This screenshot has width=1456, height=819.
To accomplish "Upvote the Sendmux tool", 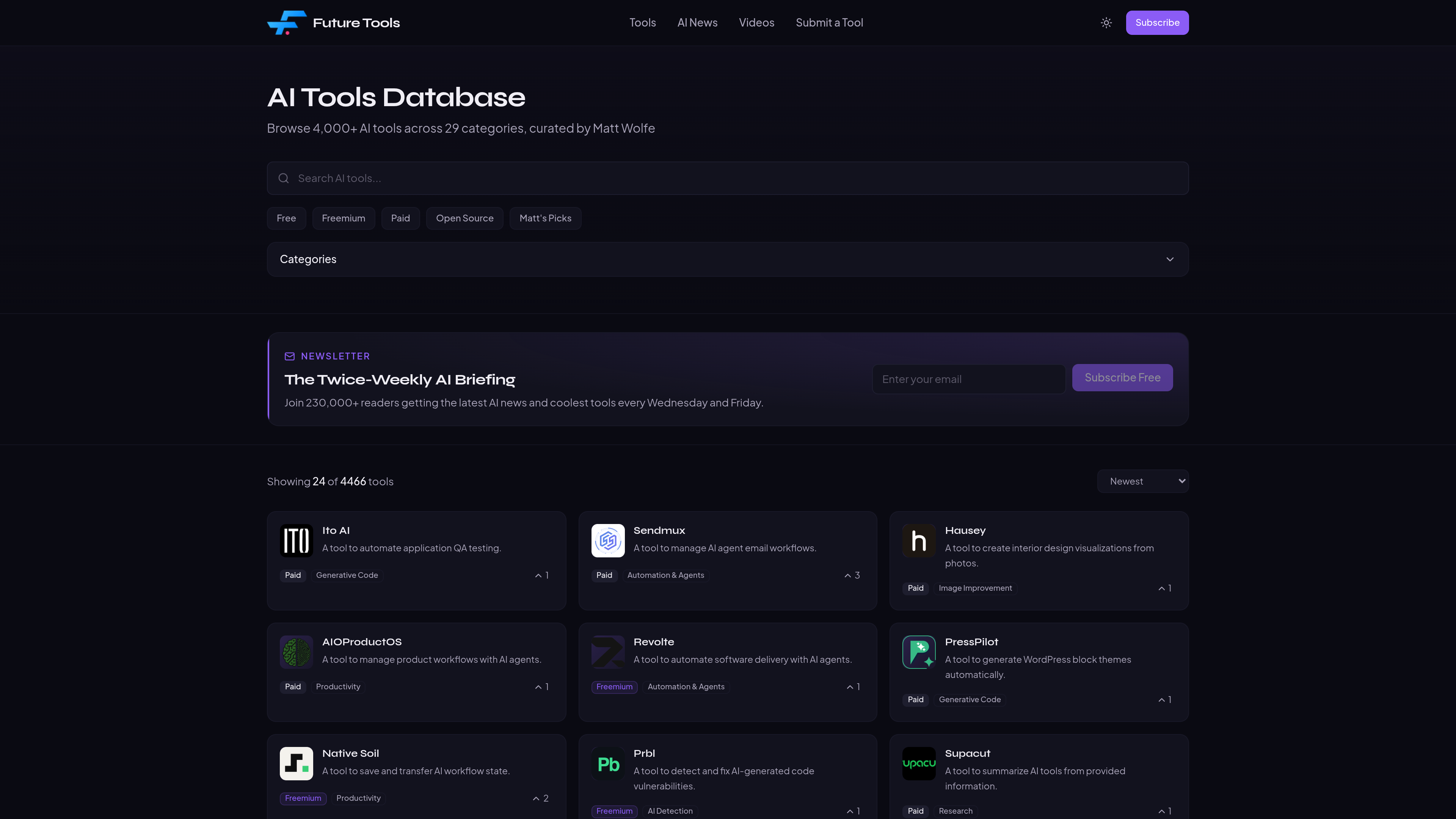I will pyautogui.click(x=852, y=576).
